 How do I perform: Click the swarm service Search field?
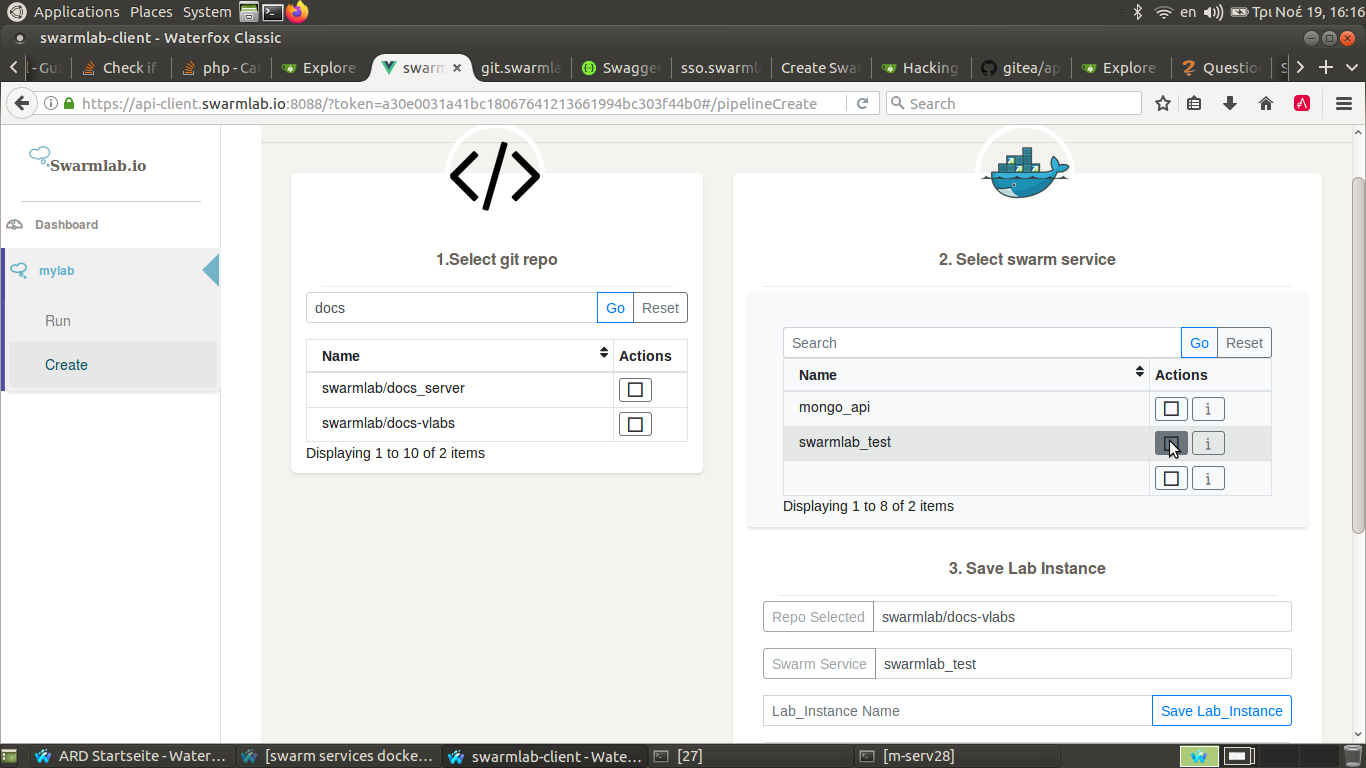pos(982,343)
